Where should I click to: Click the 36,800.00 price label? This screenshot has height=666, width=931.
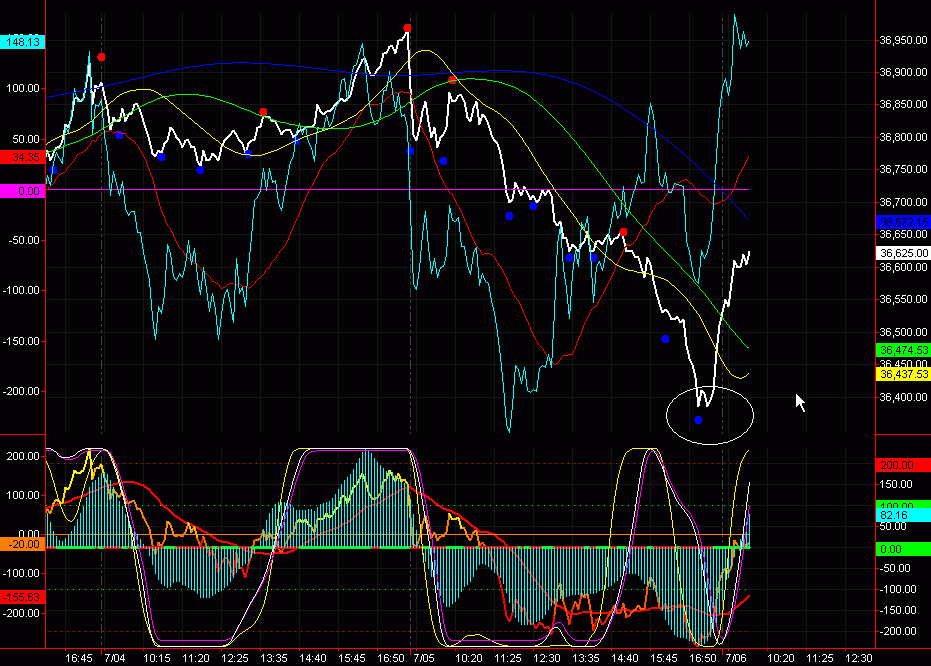(x=903, y=137)
